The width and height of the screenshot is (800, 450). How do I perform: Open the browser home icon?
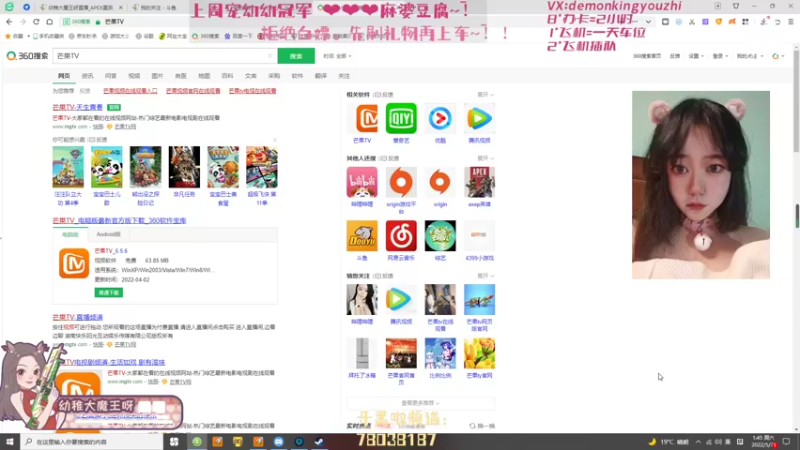click(49, 22)
